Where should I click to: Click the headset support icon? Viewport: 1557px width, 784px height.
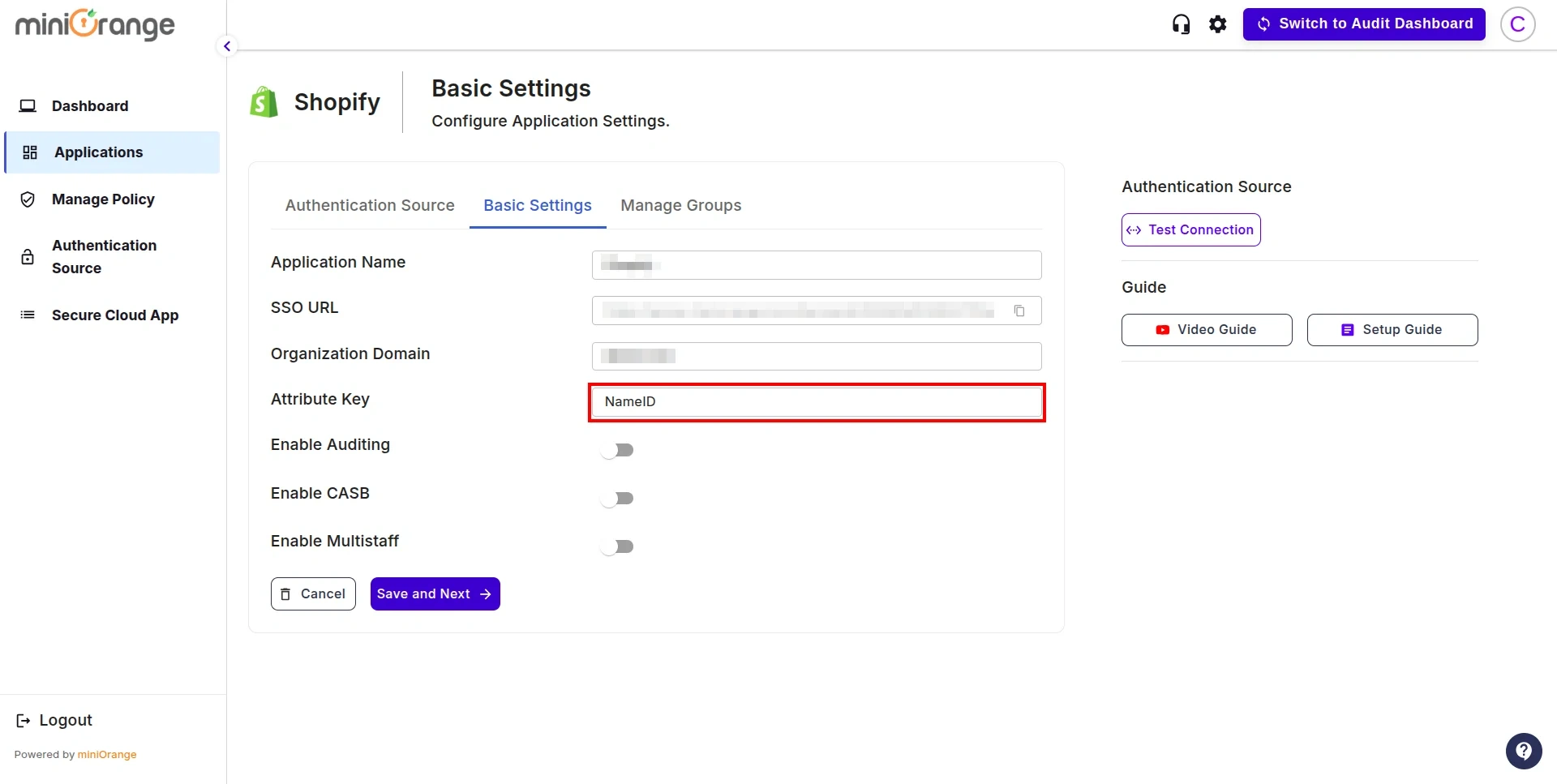coord(1181,24)
